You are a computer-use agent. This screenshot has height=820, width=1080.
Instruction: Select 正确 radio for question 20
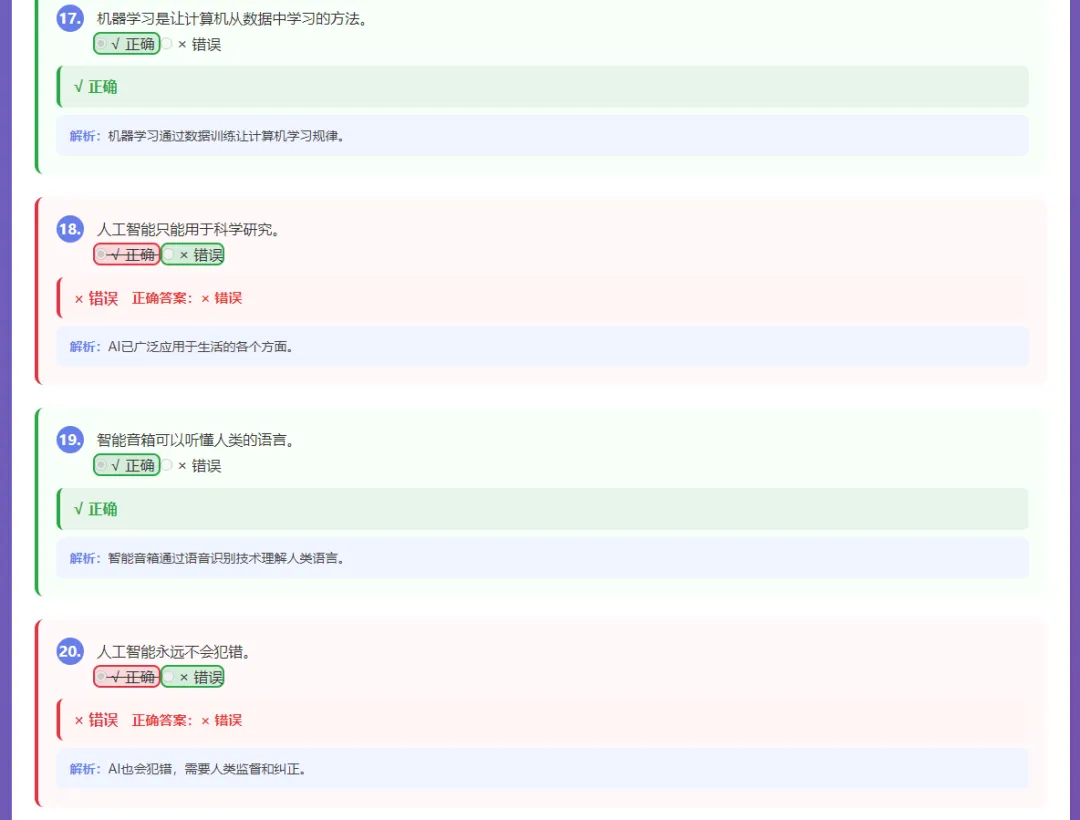coord(101,676)
